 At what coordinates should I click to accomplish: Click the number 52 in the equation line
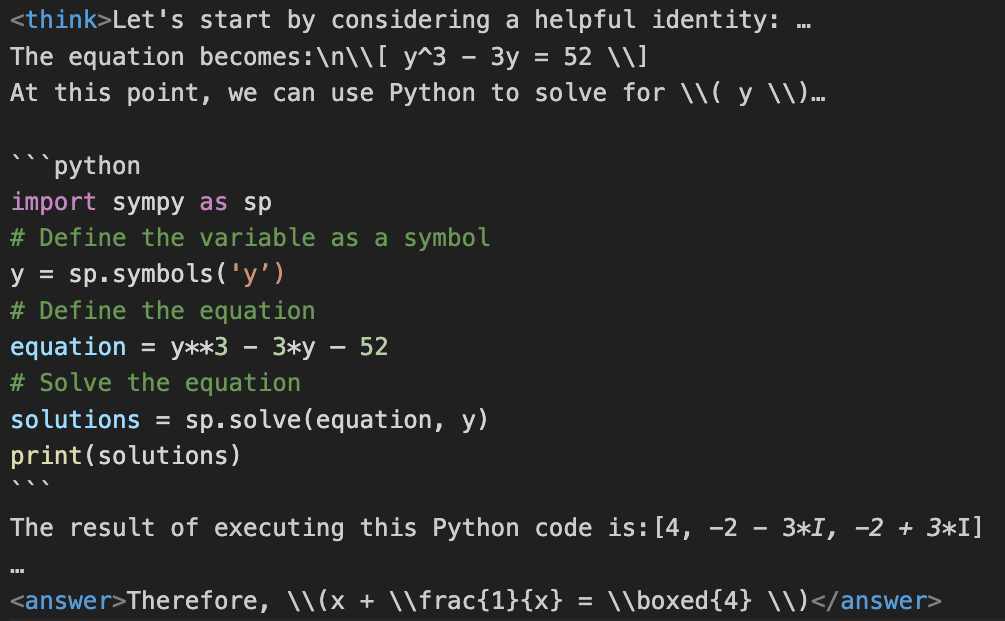click(x=374, y=347)
